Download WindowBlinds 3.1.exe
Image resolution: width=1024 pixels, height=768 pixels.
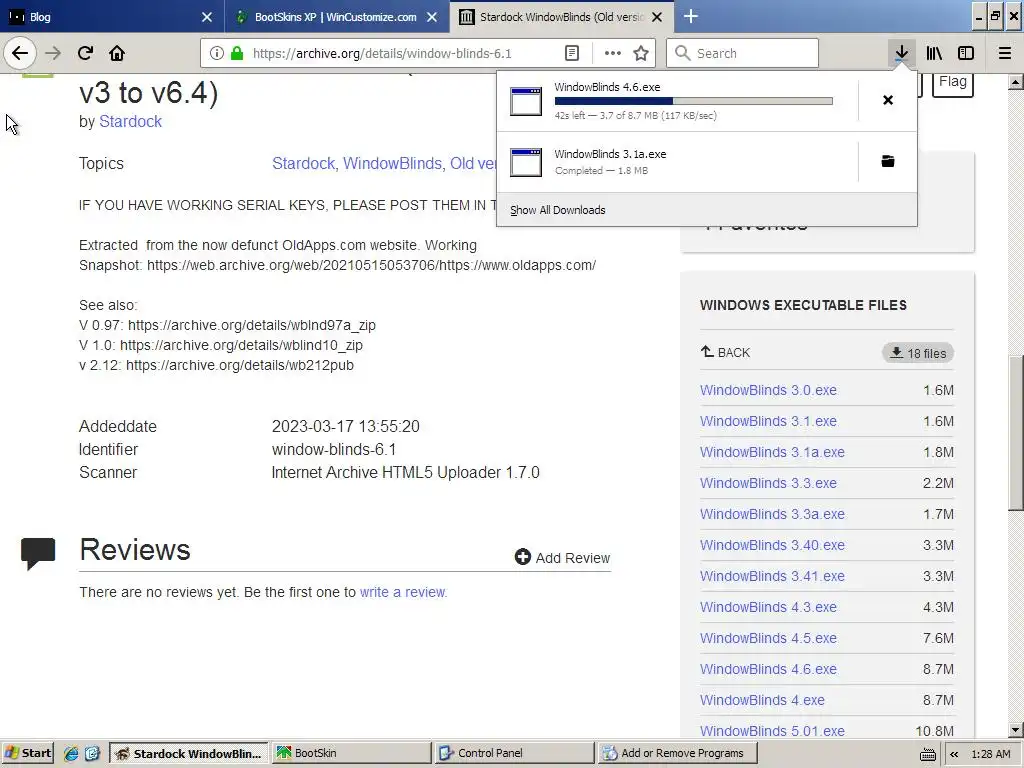tap(768, 421)
